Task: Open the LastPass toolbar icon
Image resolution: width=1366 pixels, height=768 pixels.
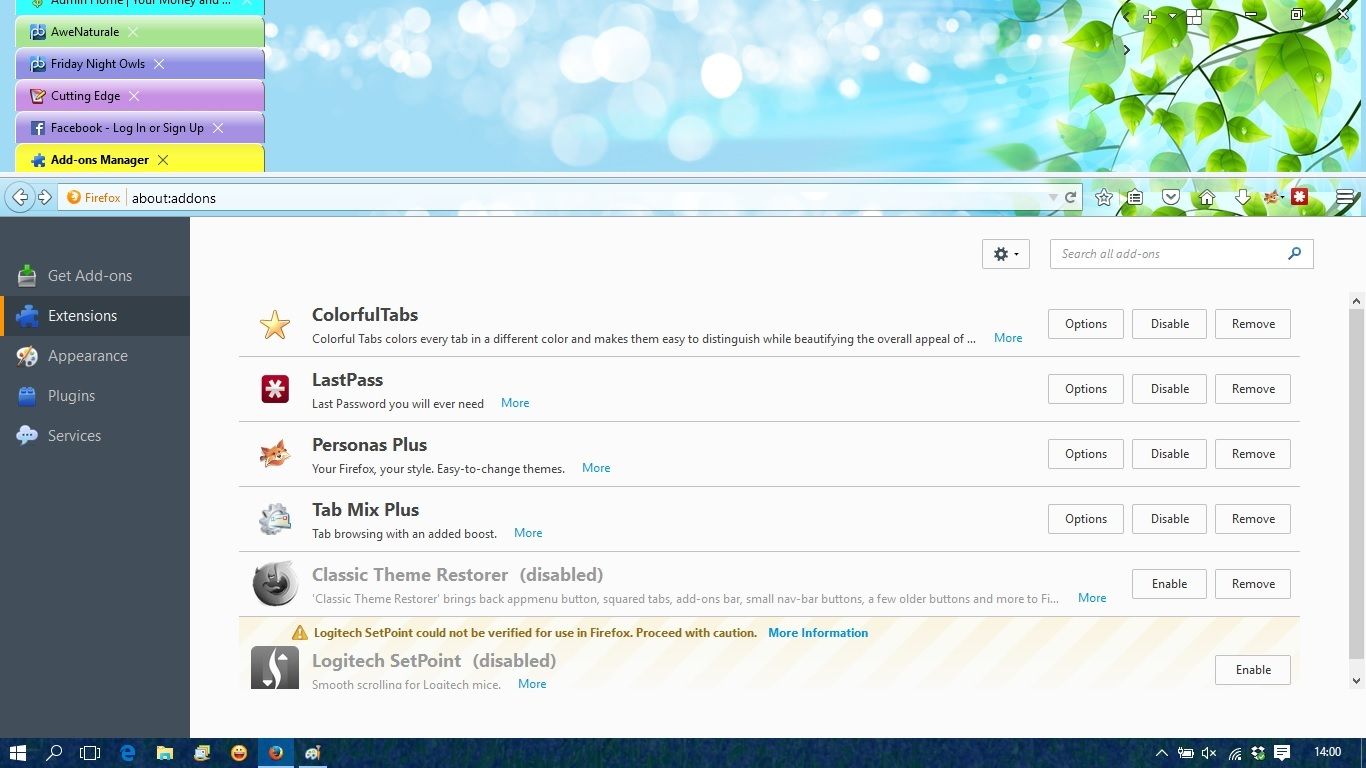Action: (x=1300, y=197)
